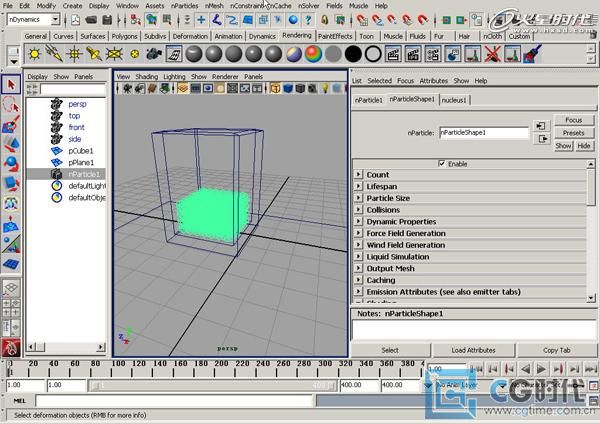This screenshot has height=424, width=600.
Task: Click the persp camera icon in outliner
Action: tap(56, 103)
